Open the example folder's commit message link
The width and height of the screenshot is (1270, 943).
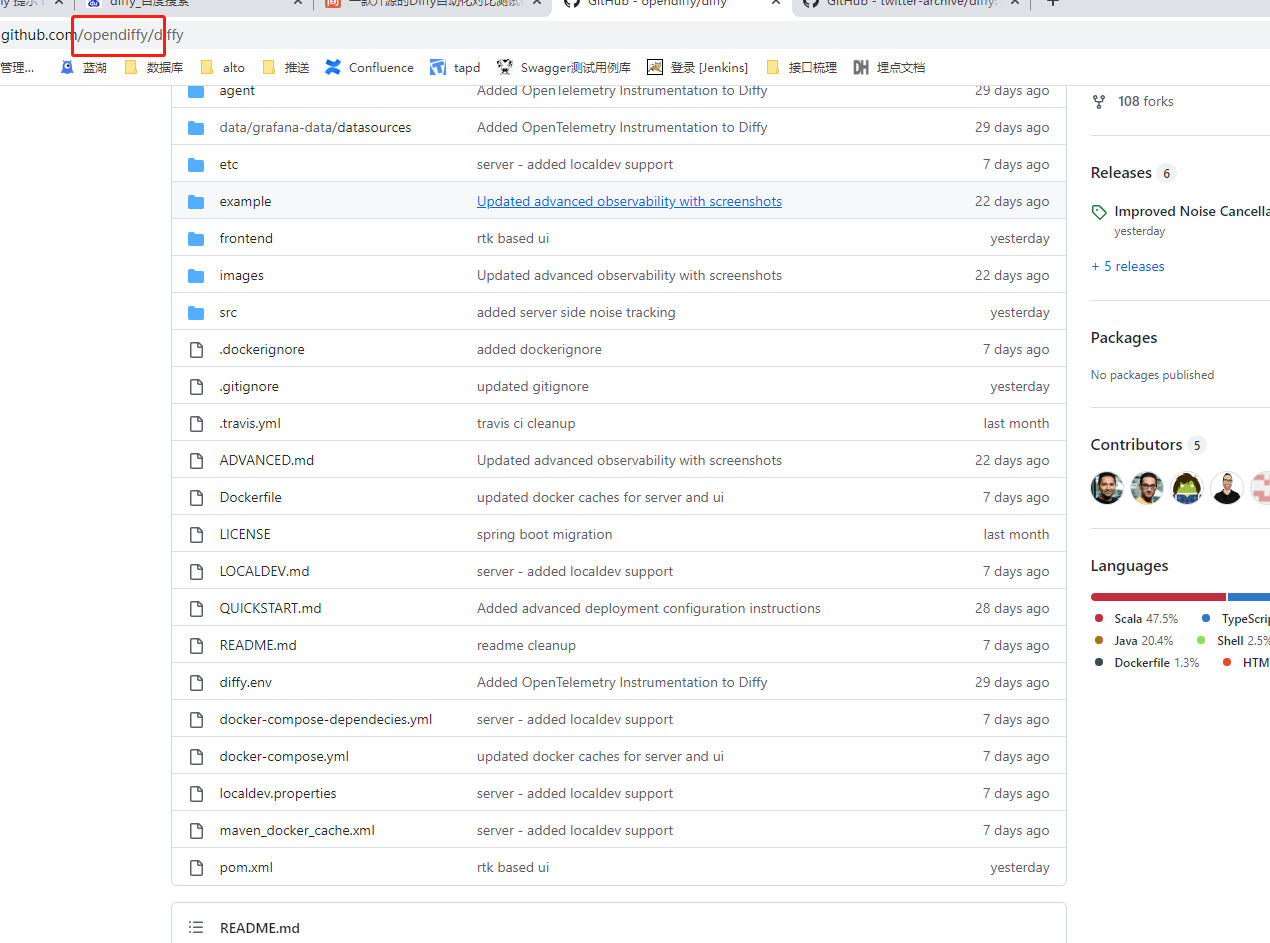click(x=629, y=201)
